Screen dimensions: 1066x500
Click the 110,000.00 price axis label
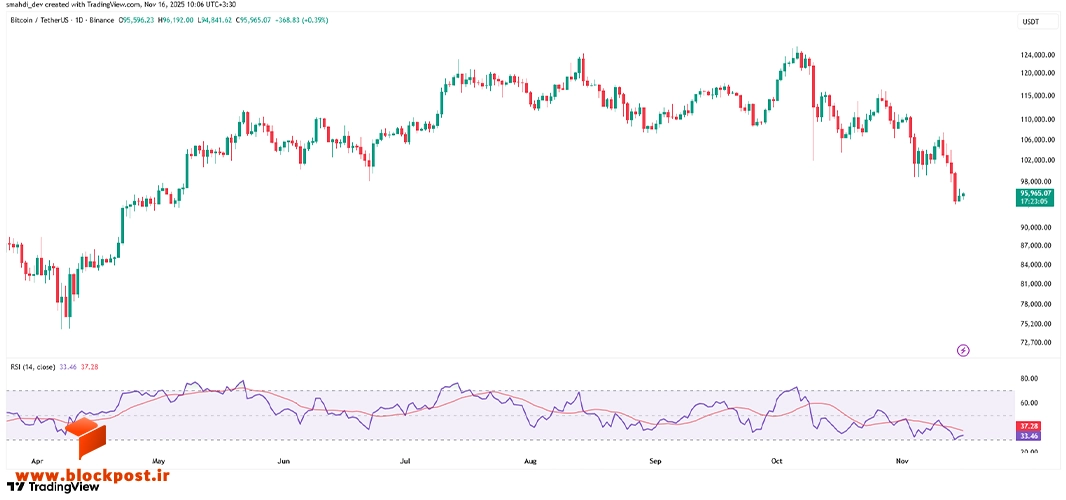[x=1036, y=120]
